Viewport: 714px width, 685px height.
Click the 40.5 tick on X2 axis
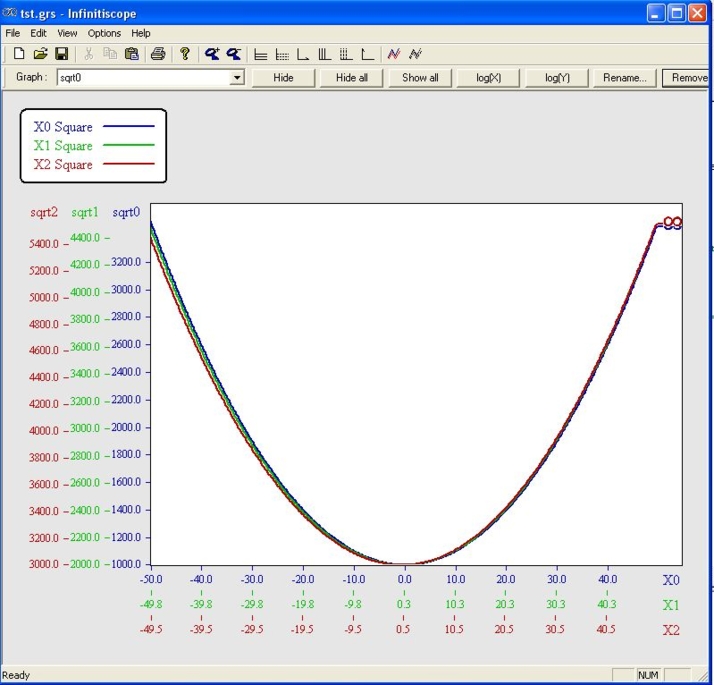(606, 629)
